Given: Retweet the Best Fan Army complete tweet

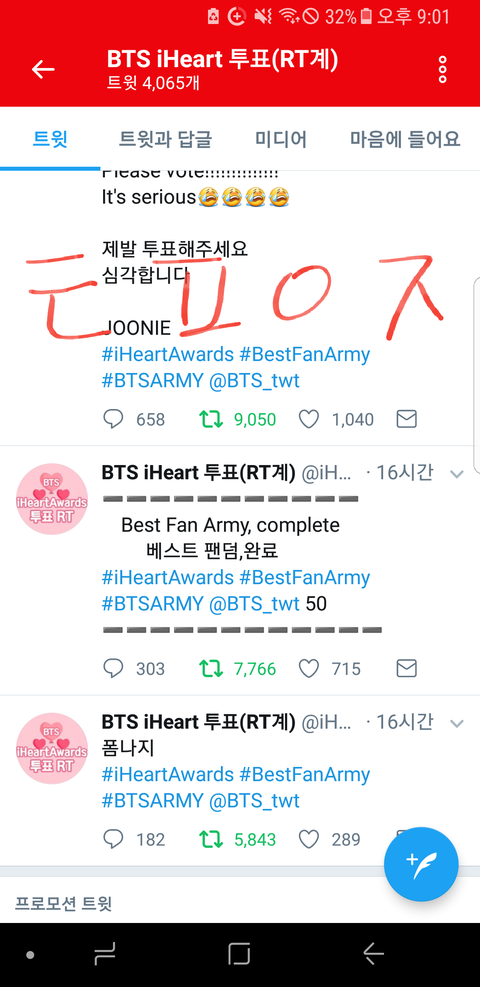Looking at the screenshot, I should point(211,668).
